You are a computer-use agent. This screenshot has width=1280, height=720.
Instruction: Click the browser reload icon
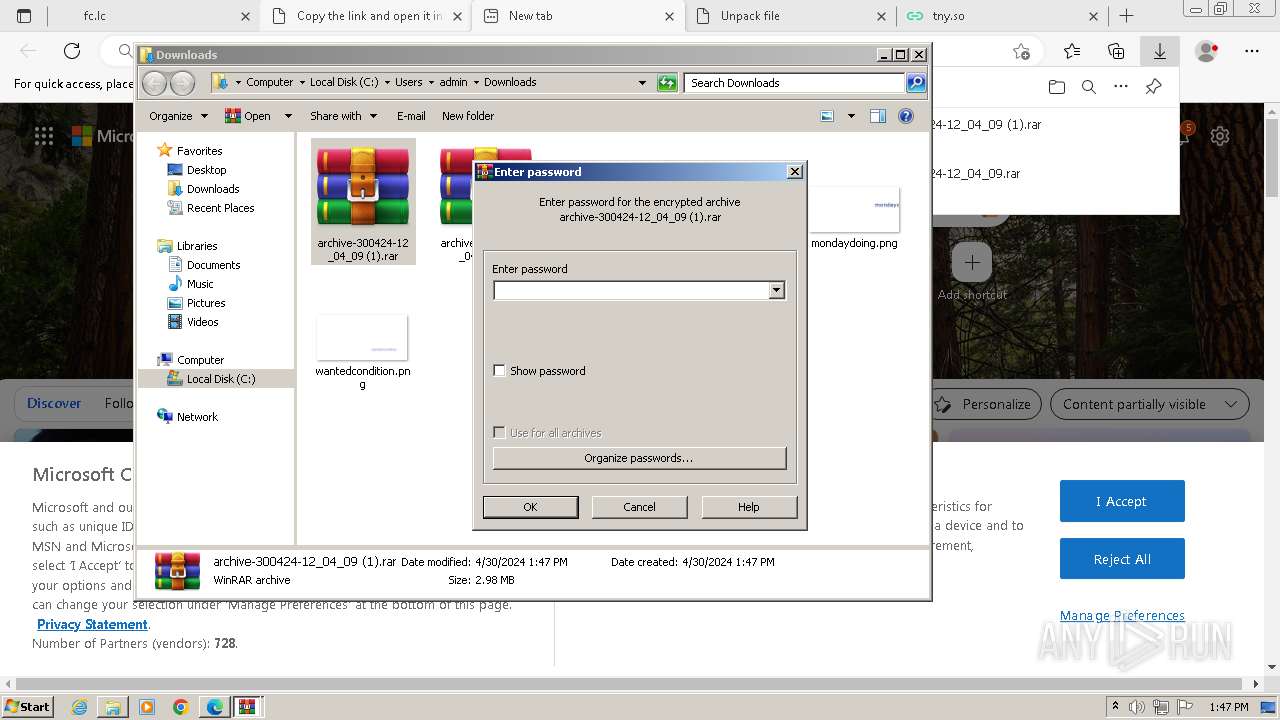pyautogui.click(x=72, y=51)
